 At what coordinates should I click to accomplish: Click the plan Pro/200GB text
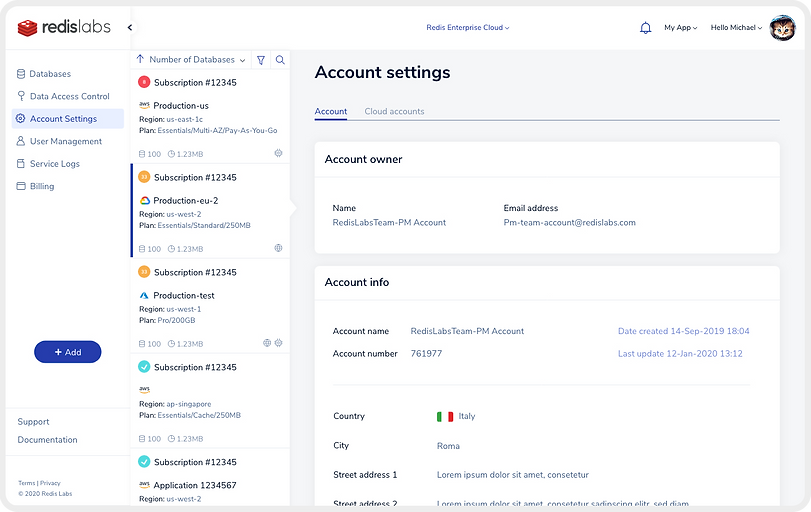pyautogui.click(x=176, y=320)
